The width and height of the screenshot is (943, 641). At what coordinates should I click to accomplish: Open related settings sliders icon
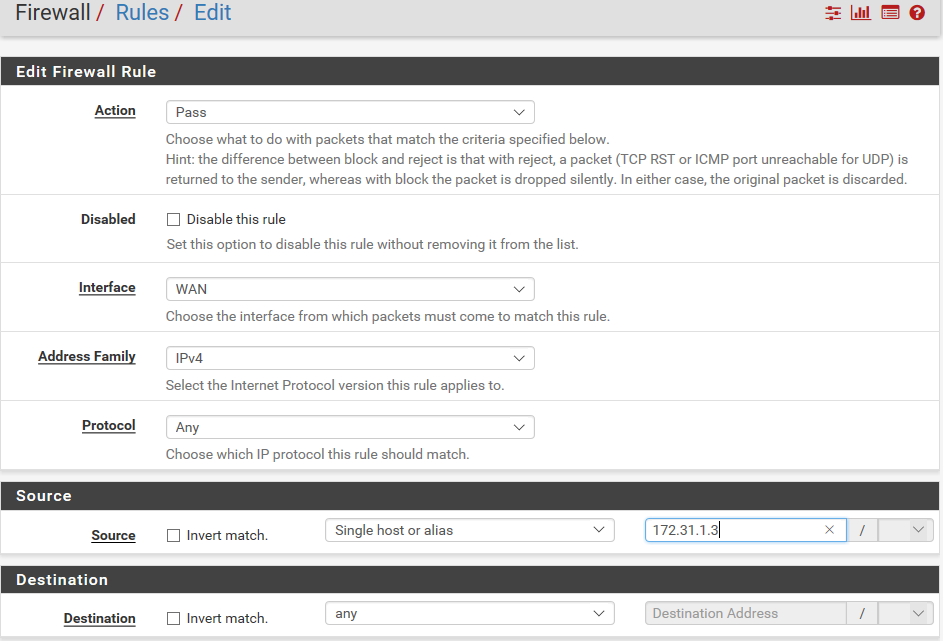[833, 13]
